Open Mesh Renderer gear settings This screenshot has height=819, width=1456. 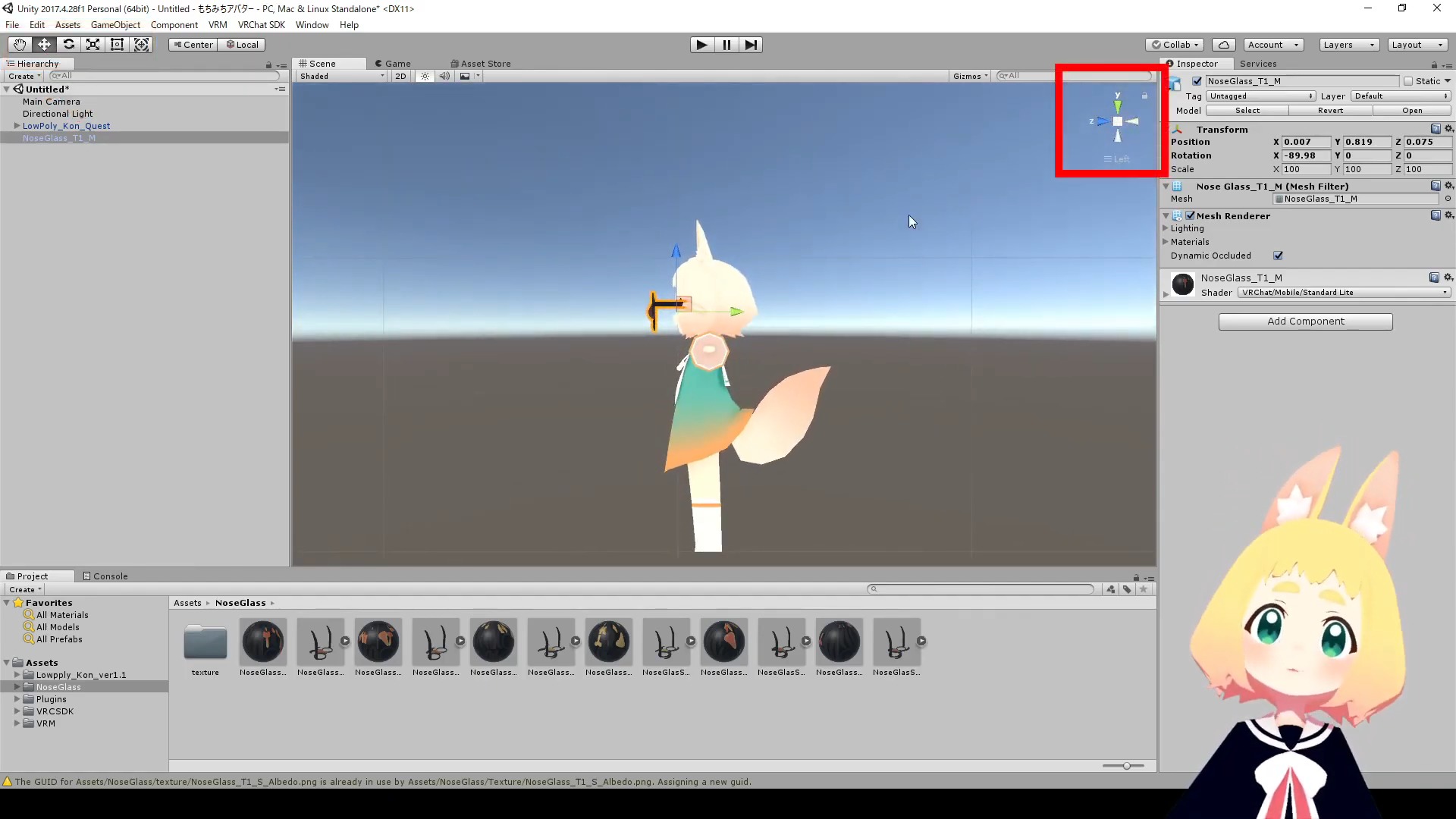pyautogui.click(x=1448, y=215)
